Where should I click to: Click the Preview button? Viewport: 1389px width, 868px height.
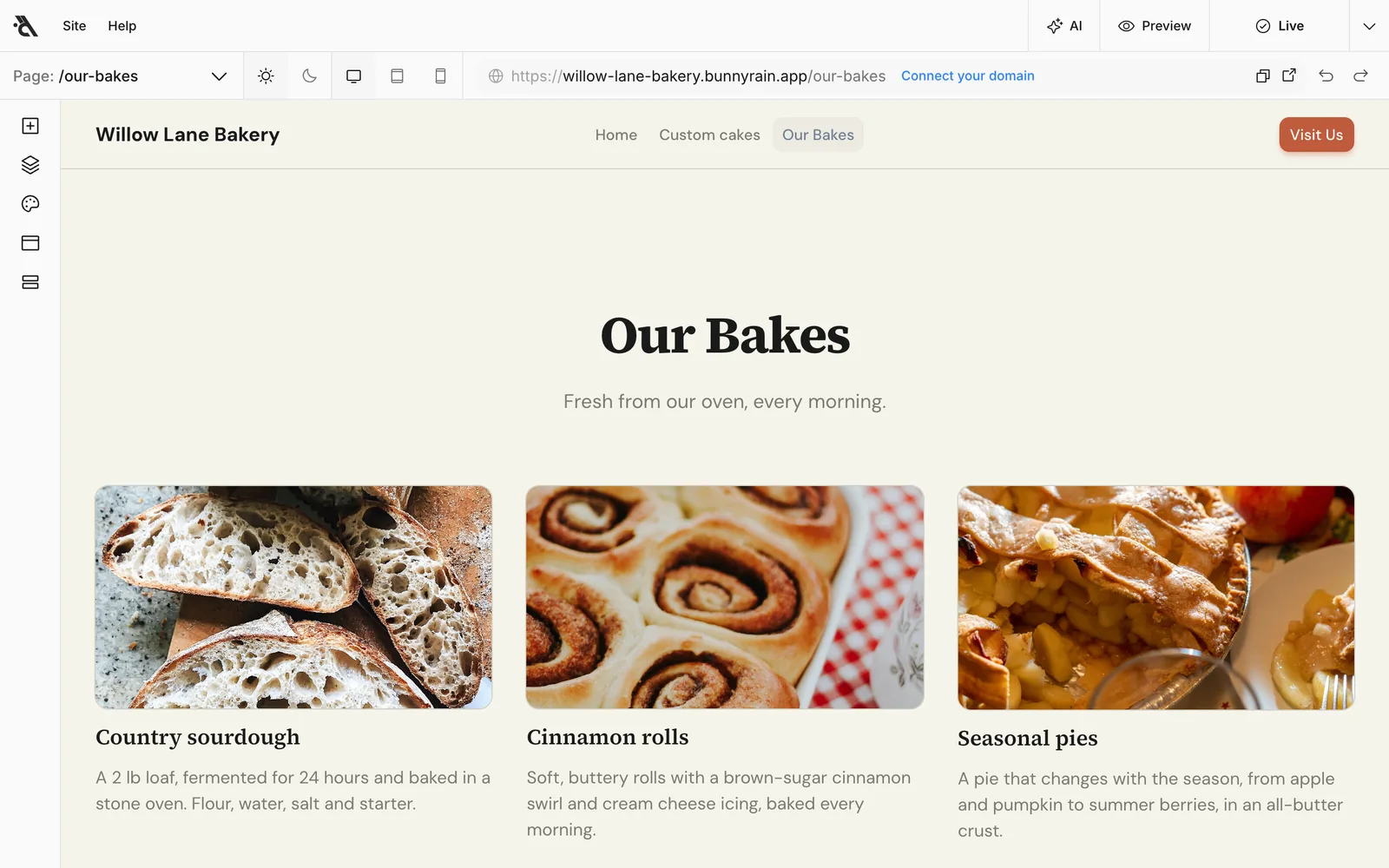click(1155, 26)
